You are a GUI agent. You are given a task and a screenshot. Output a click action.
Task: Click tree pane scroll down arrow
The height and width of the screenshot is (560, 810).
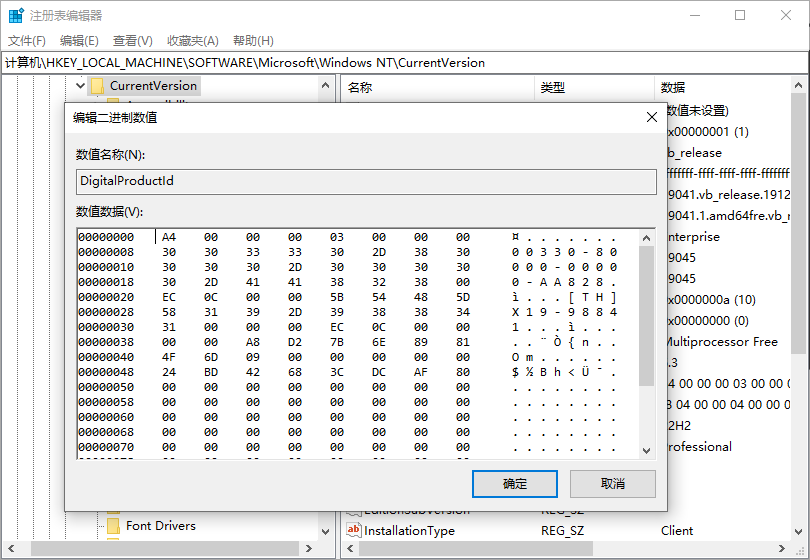pos(325,531)
